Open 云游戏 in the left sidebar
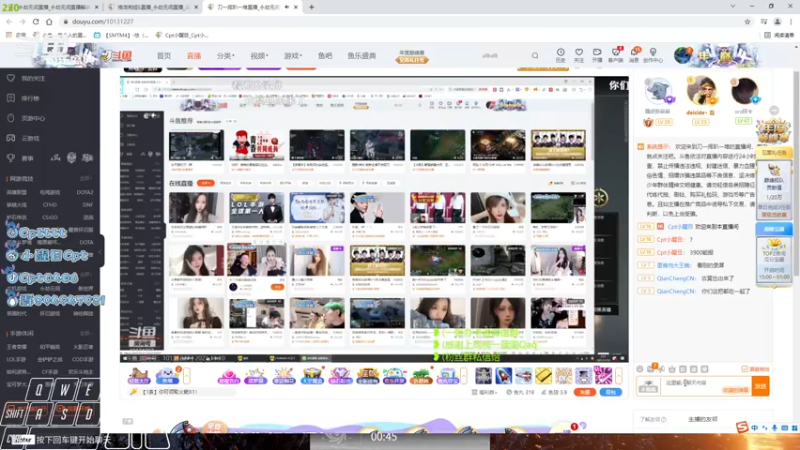 tap(24, 138)
